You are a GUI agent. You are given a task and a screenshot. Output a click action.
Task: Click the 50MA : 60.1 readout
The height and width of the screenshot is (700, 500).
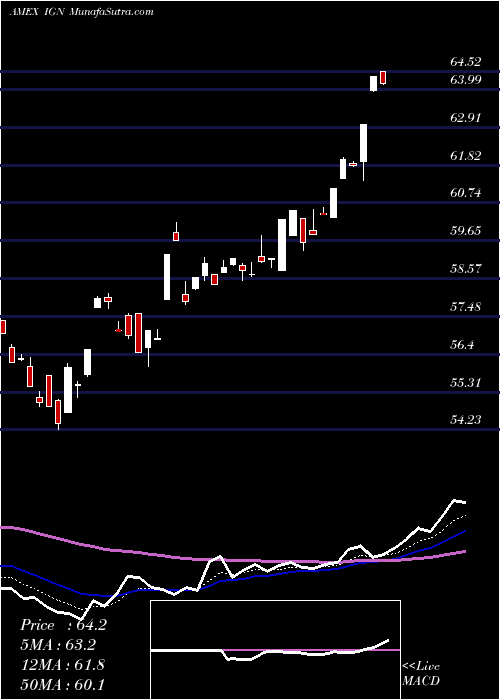pos(62,684)
